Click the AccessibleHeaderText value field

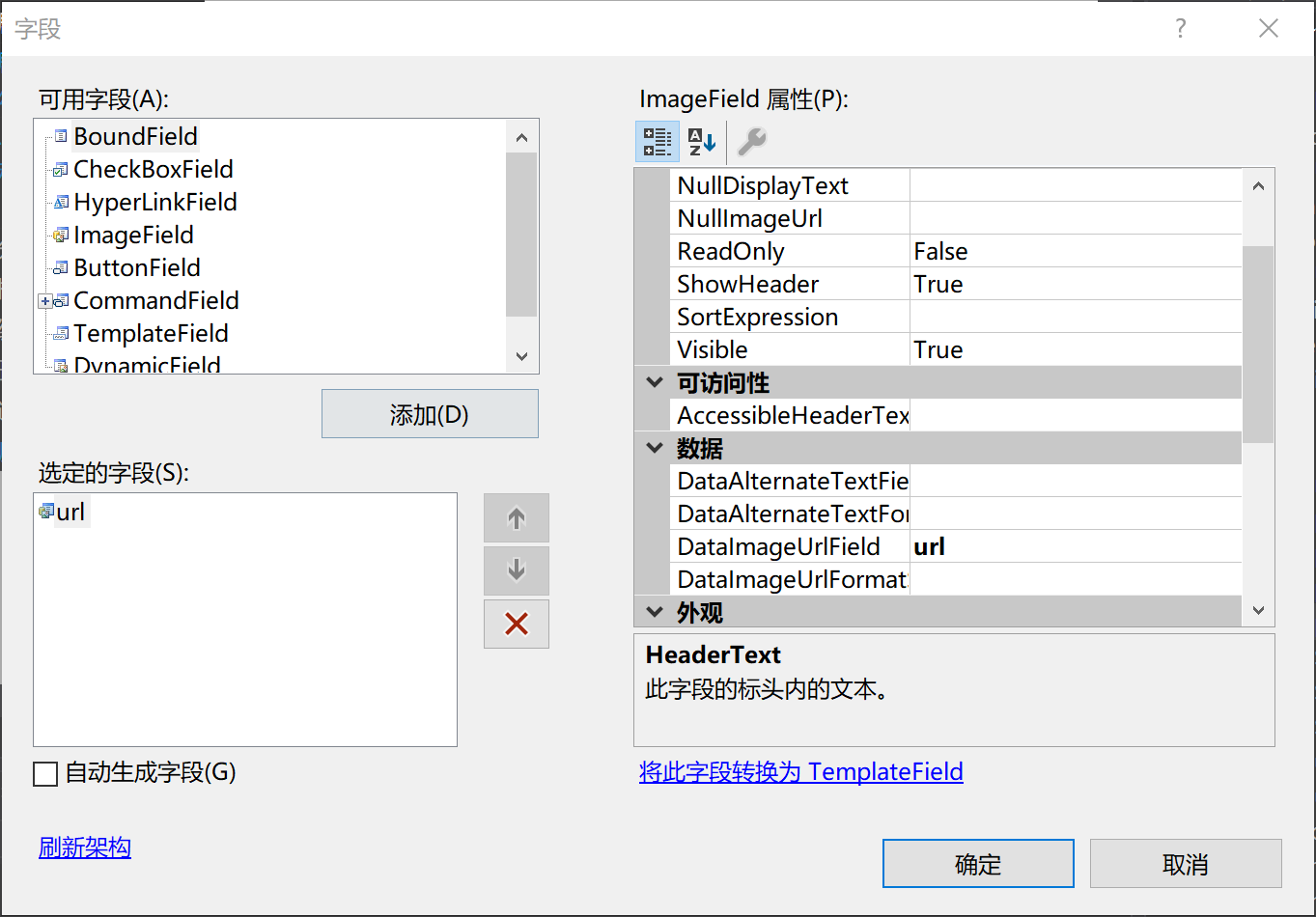pyautogui.click(x=1076, y=415)
